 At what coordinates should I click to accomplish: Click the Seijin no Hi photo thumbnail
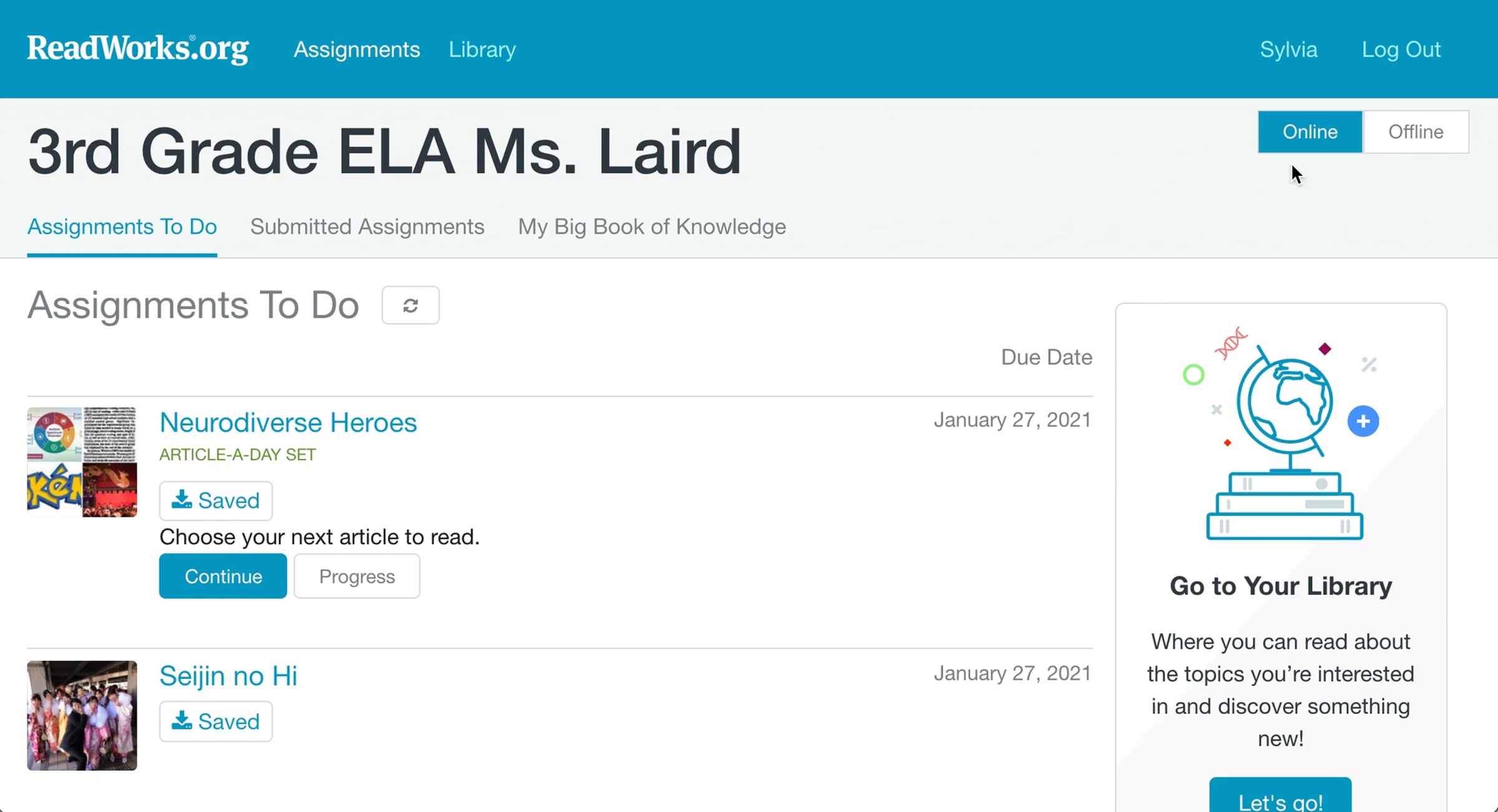pyautogui.click(x=82, y=715)
